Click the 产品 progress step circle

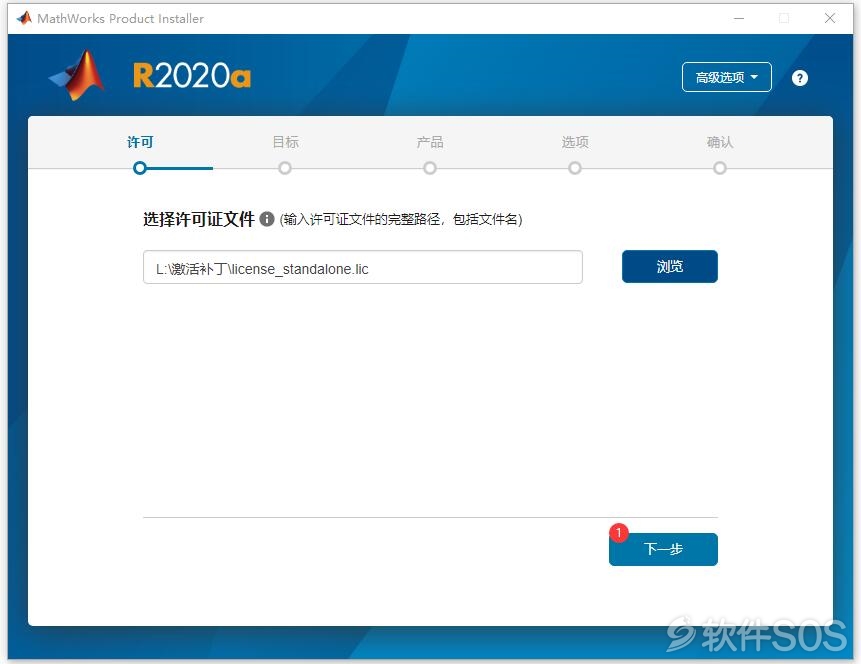(x=430, y=168)
